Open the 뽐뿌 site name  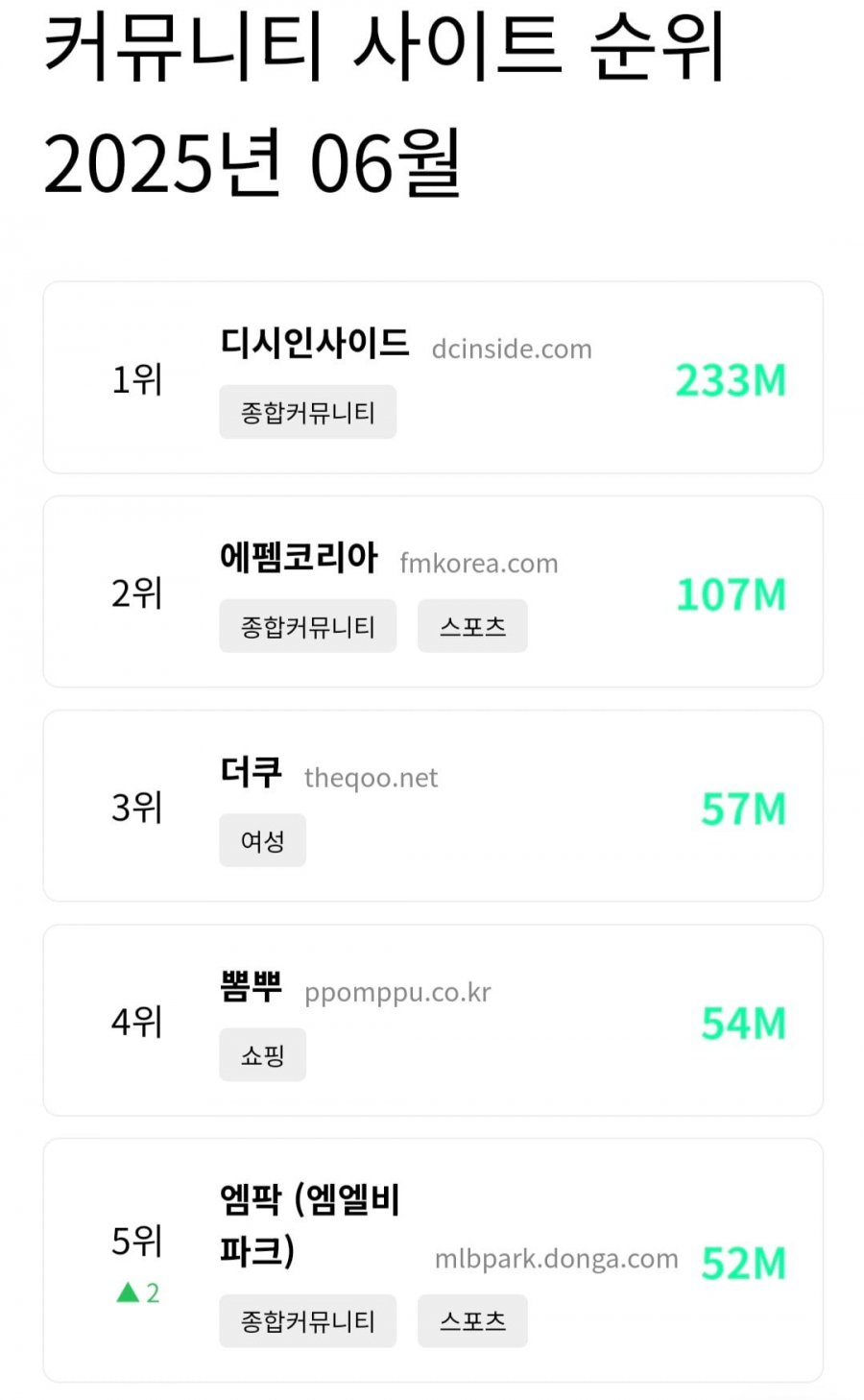(x=252, y=985)
